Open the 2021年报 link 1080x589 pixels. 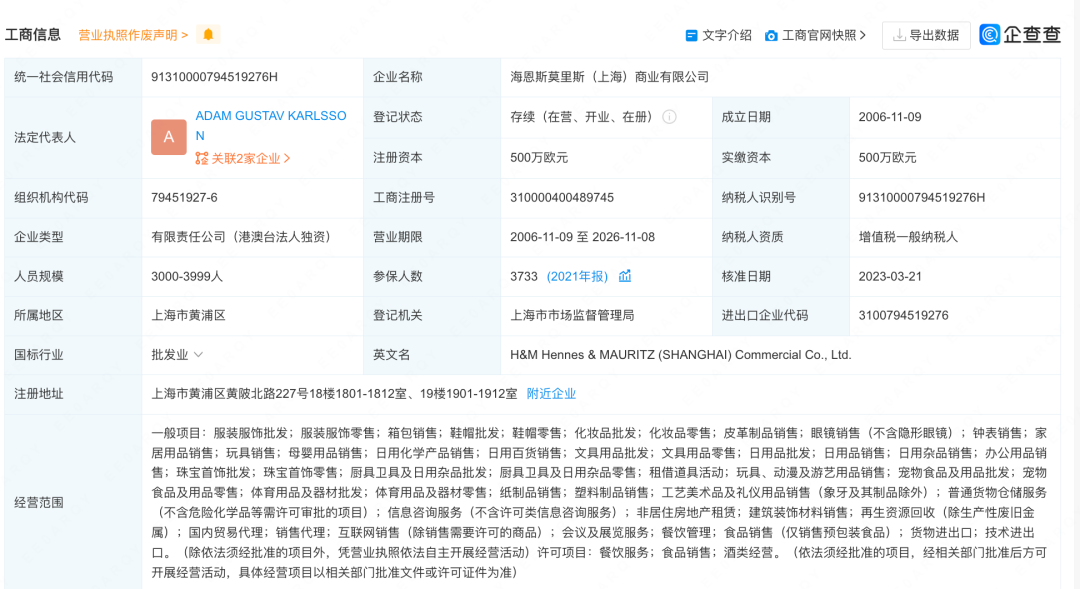click(x=577, y=276)
